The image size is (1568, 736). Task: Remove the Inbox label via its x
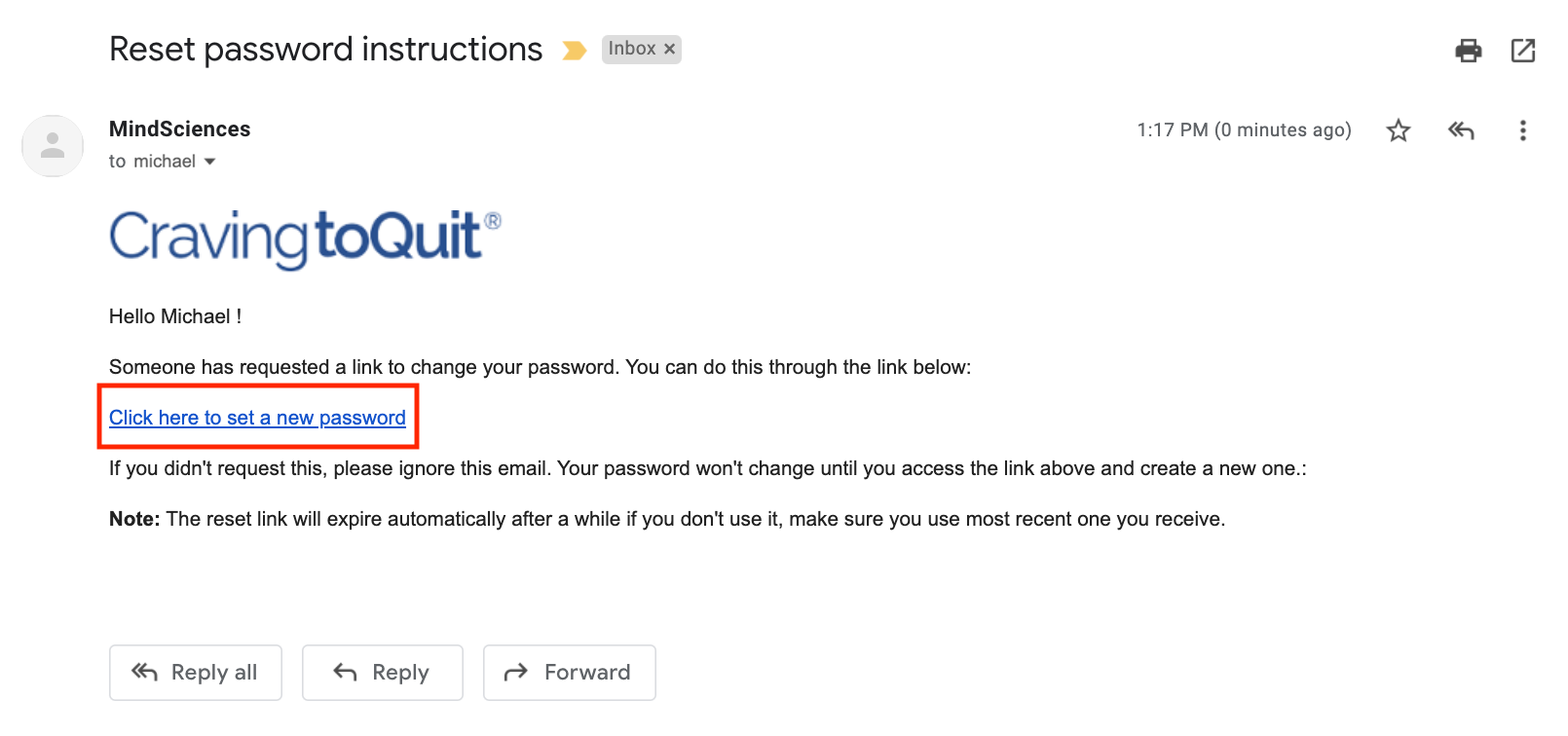tap(670, 49)
